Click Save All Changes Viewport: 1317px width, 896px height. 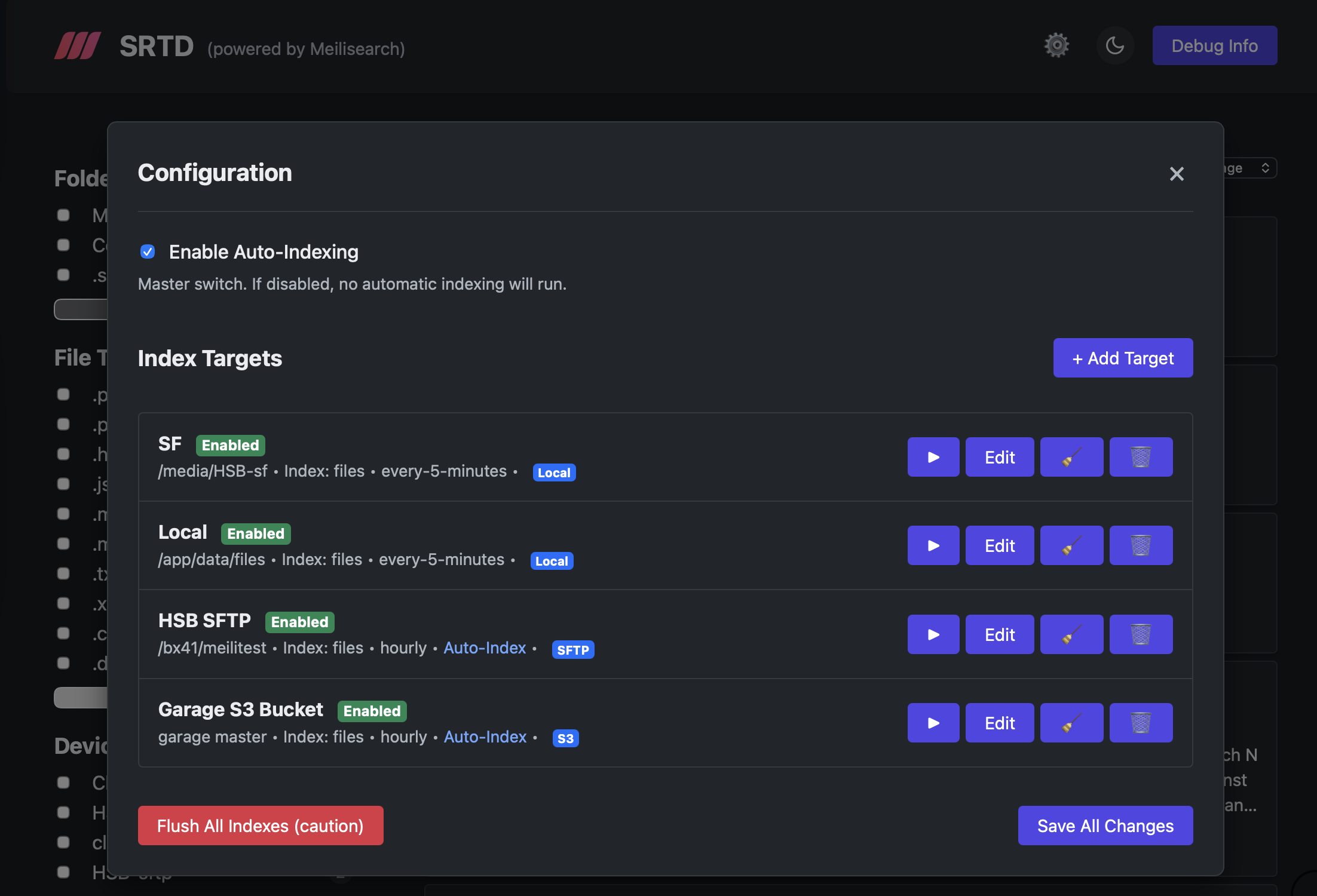click(x=1105, y=826)
